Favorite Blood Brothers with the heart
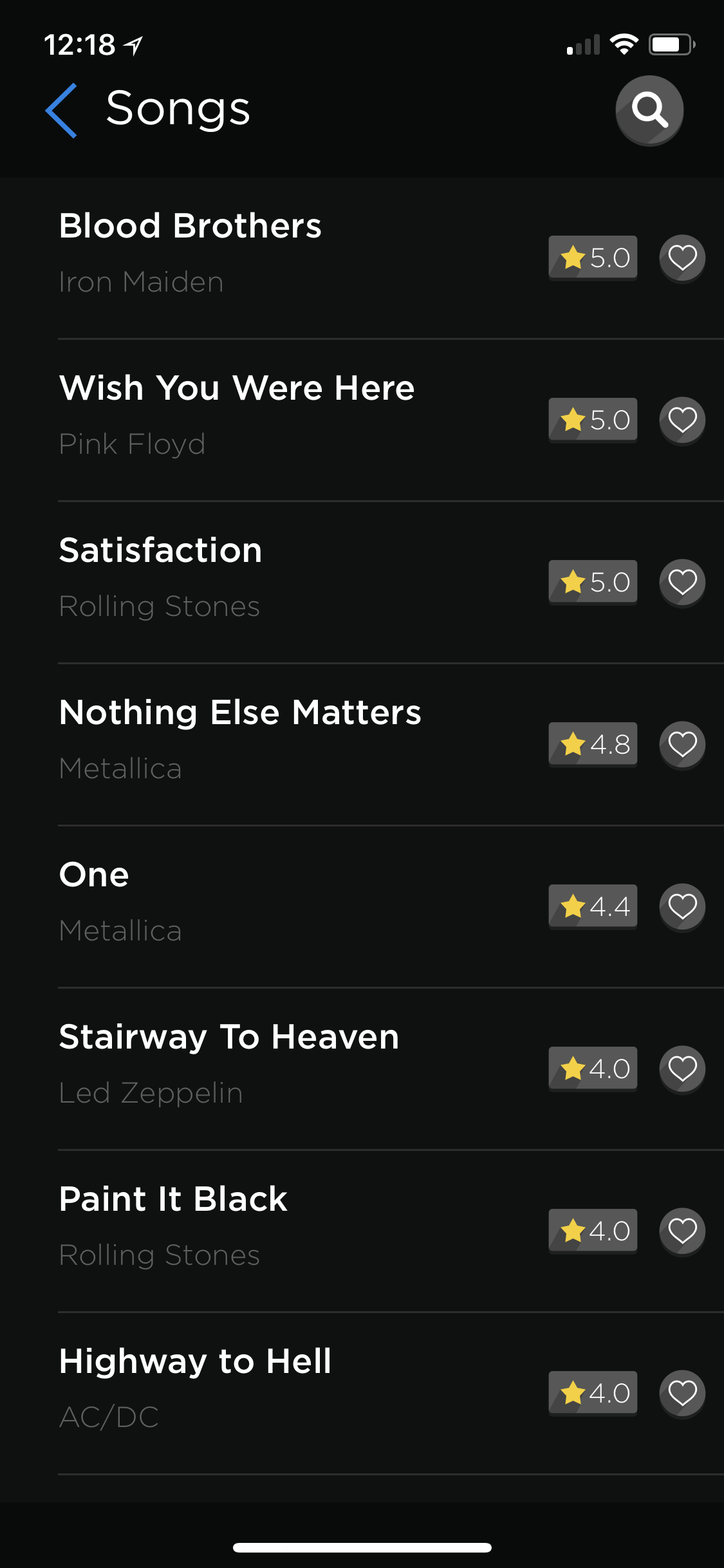Image resolution: width=724 pixels, height=1568 pixels. 682,258
